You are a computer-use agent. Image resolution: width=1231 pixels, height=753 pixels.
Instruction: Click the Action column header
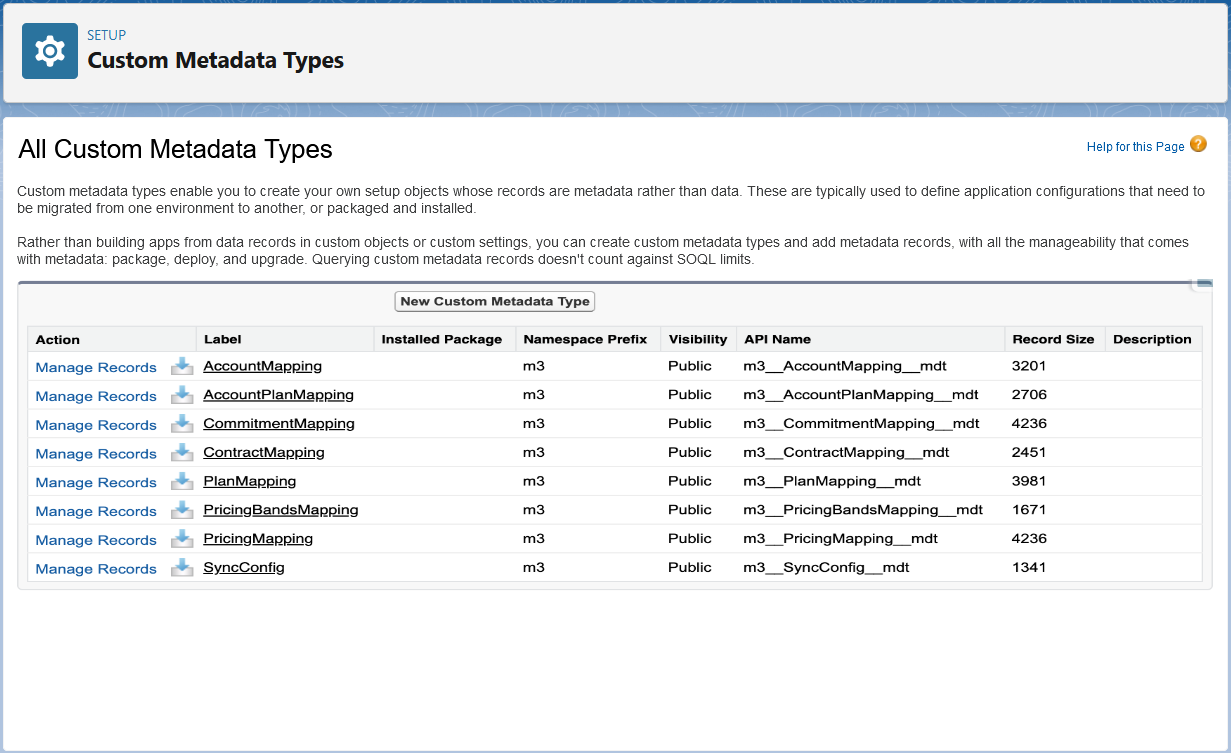(58, 339)
